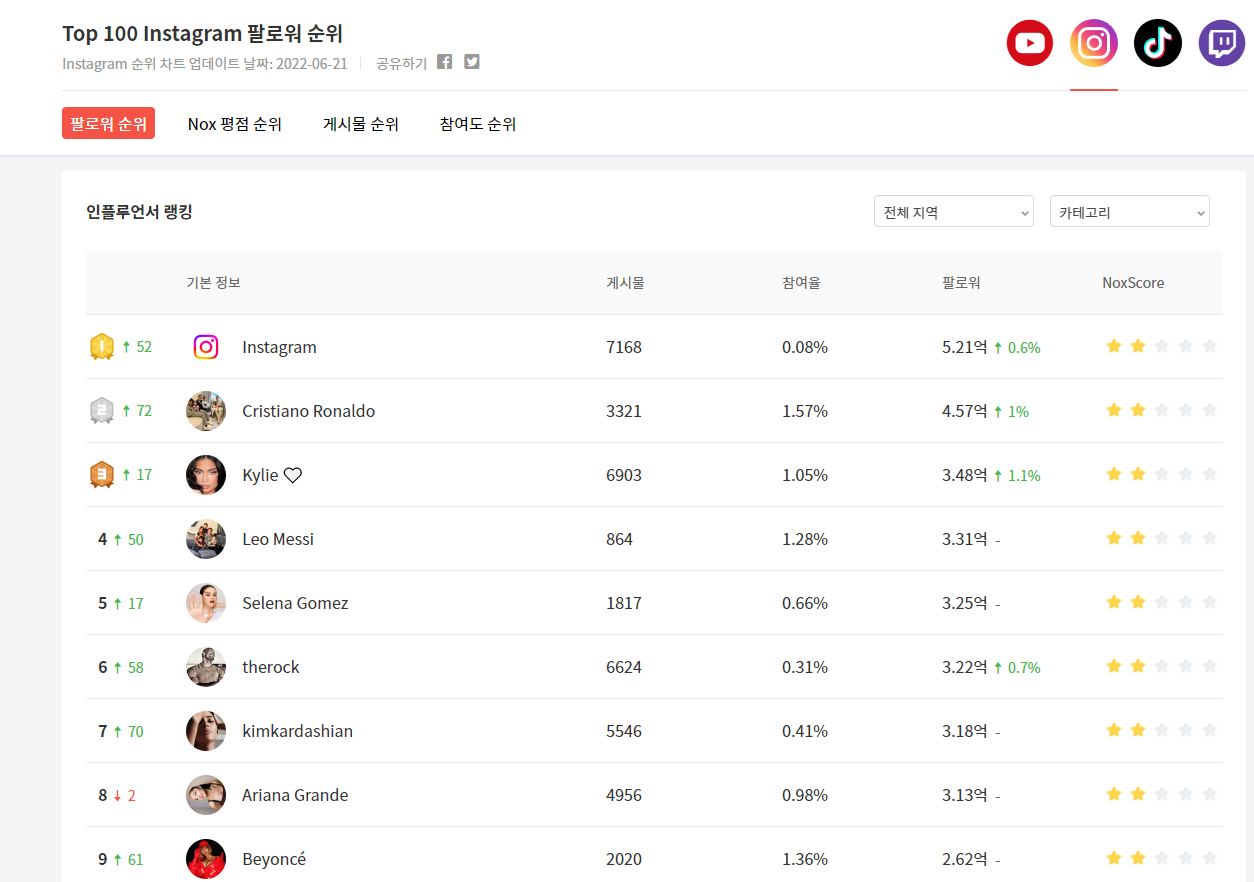Switch to the Twitch platform icon
This screenshot has width=1254, height=882.
1222,43
